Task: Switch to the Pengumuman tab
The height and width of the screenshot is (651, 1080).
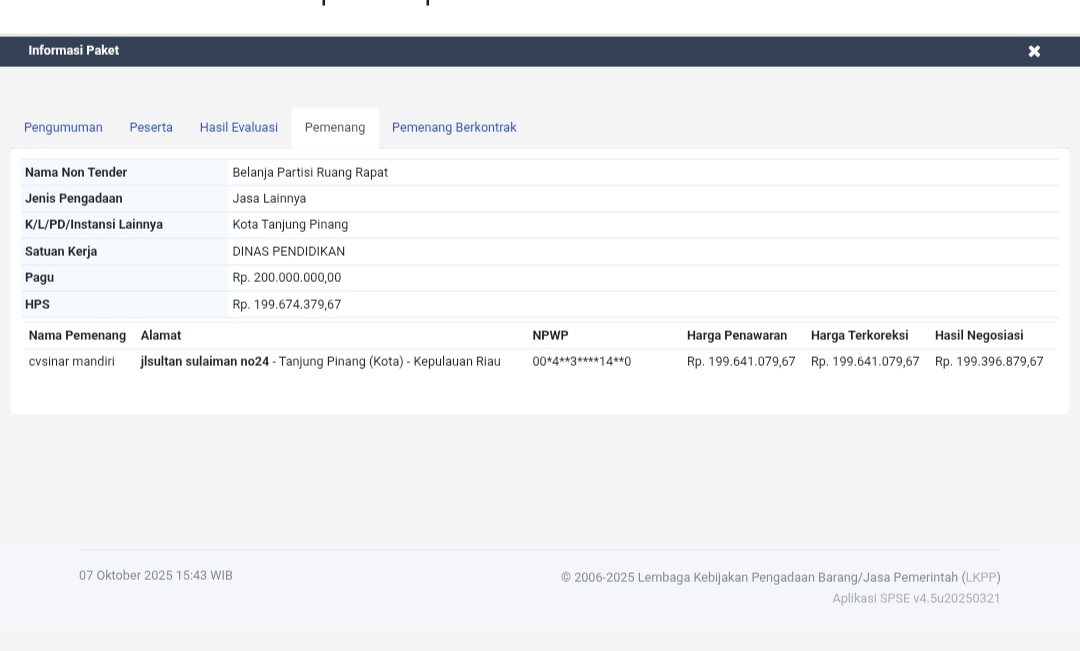Action: point(63,128)
